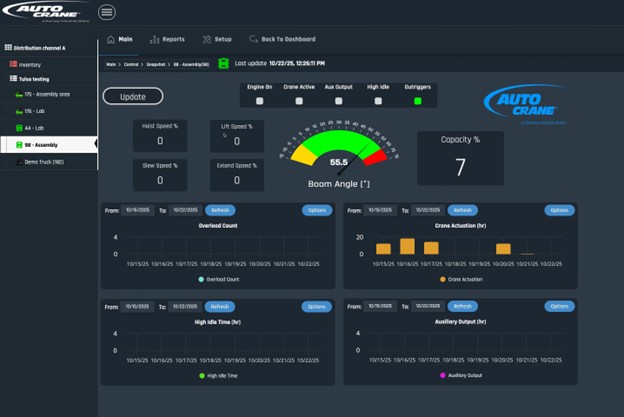Screen dimensions: 624x417
Task: Select 175 - Assembly area unit
Action: click(49, 95)
